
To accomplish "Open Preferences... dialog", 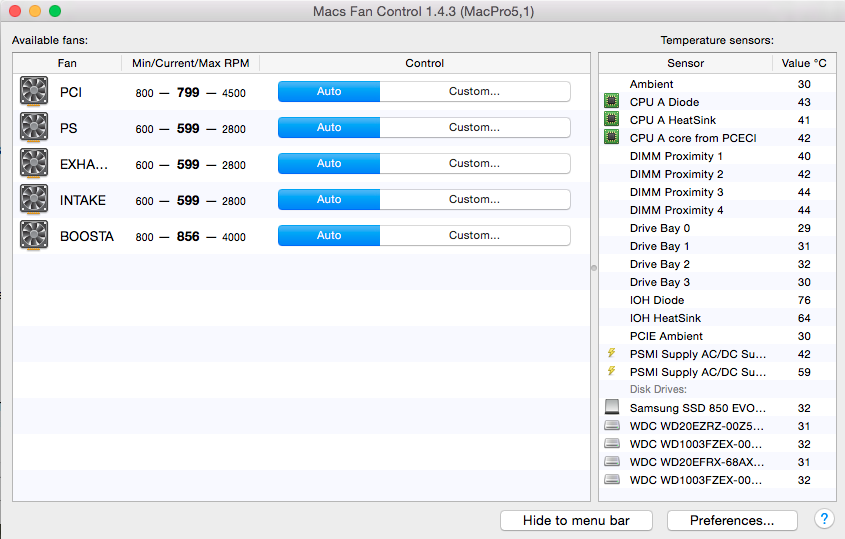I will tap(732, 521).
